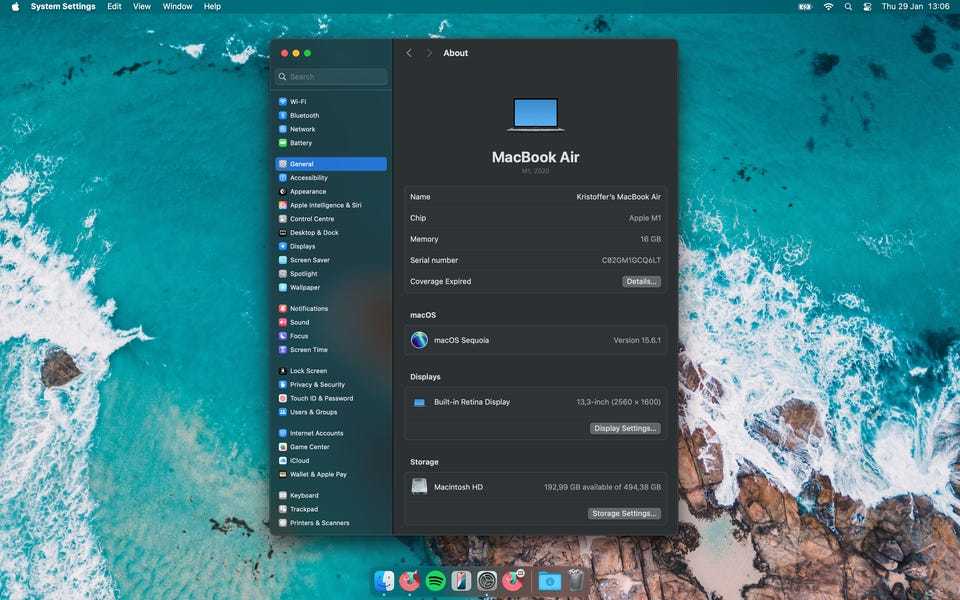The image size is (960, 600).
Task: Click the Spotlight search icon in menu bar
Action: pos(848,7)
